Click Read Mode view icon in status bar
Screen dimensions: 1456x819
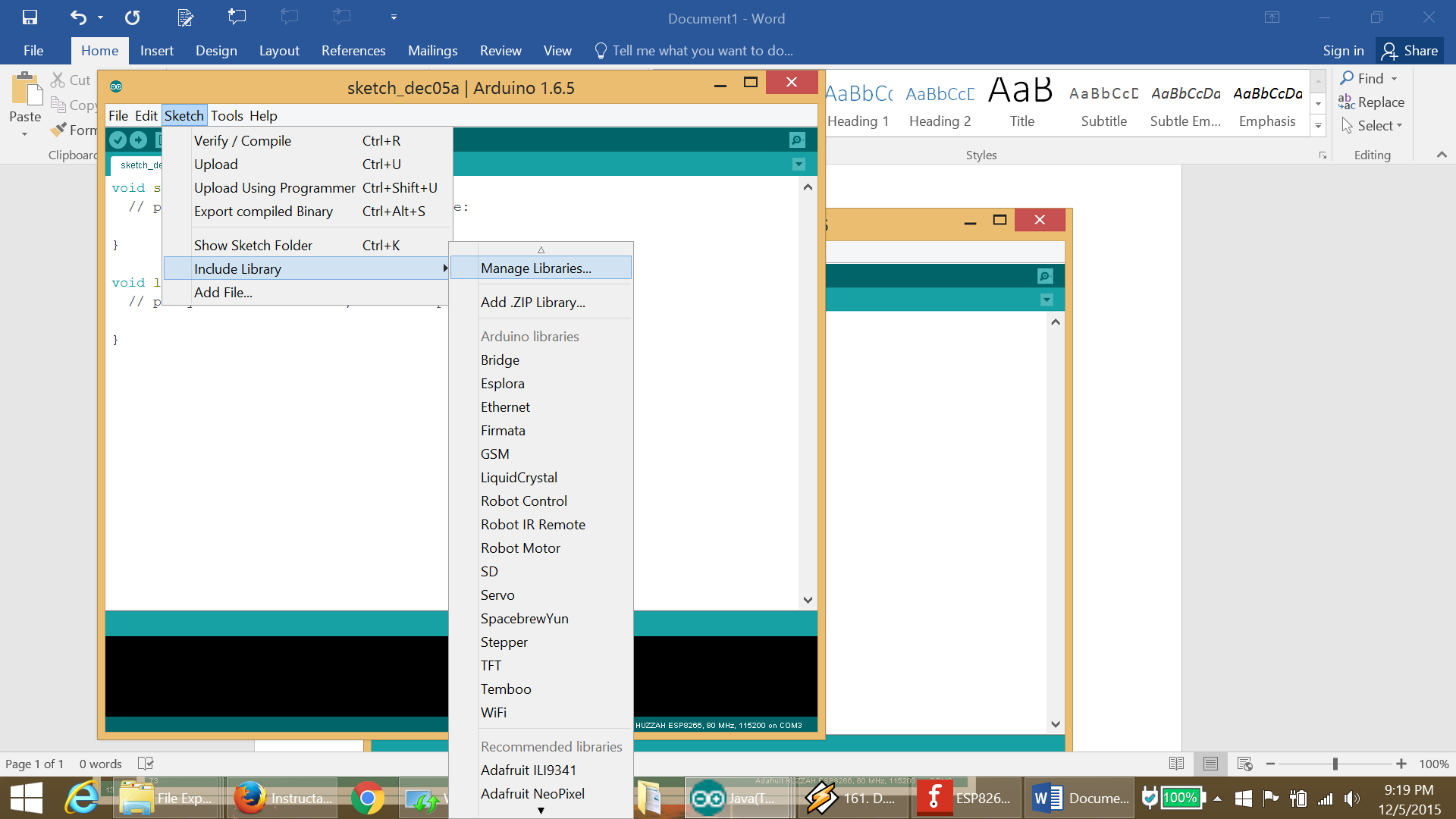(1176, 764)
